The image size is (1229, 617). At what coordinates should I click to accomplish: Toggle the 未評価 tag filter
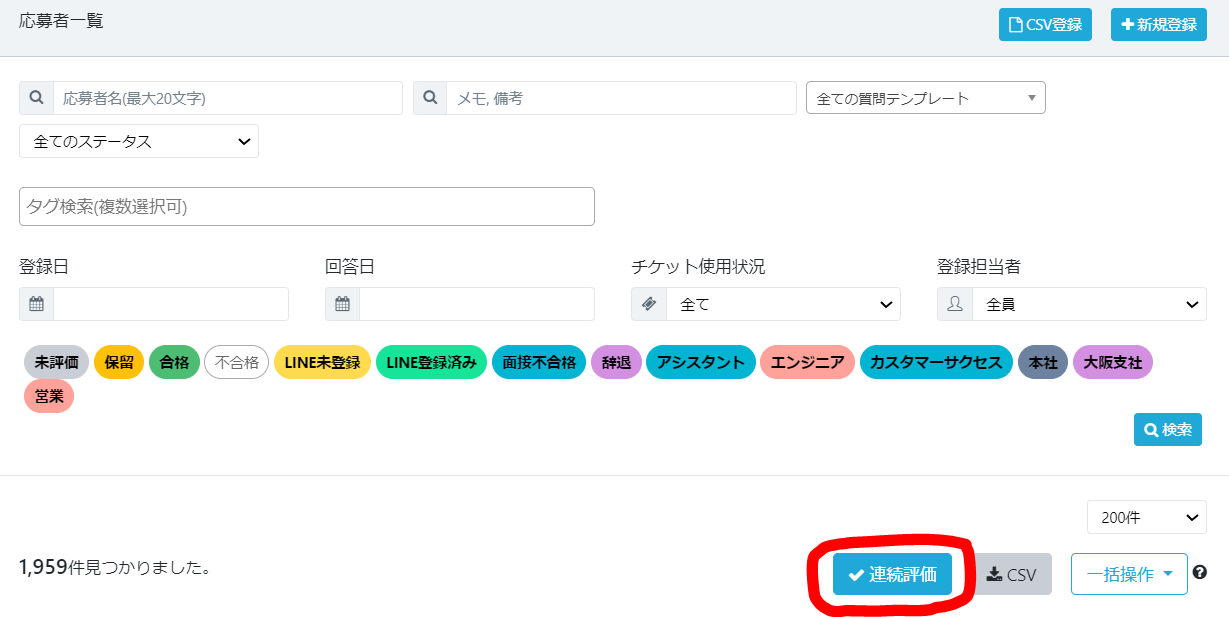pos(57,362)
